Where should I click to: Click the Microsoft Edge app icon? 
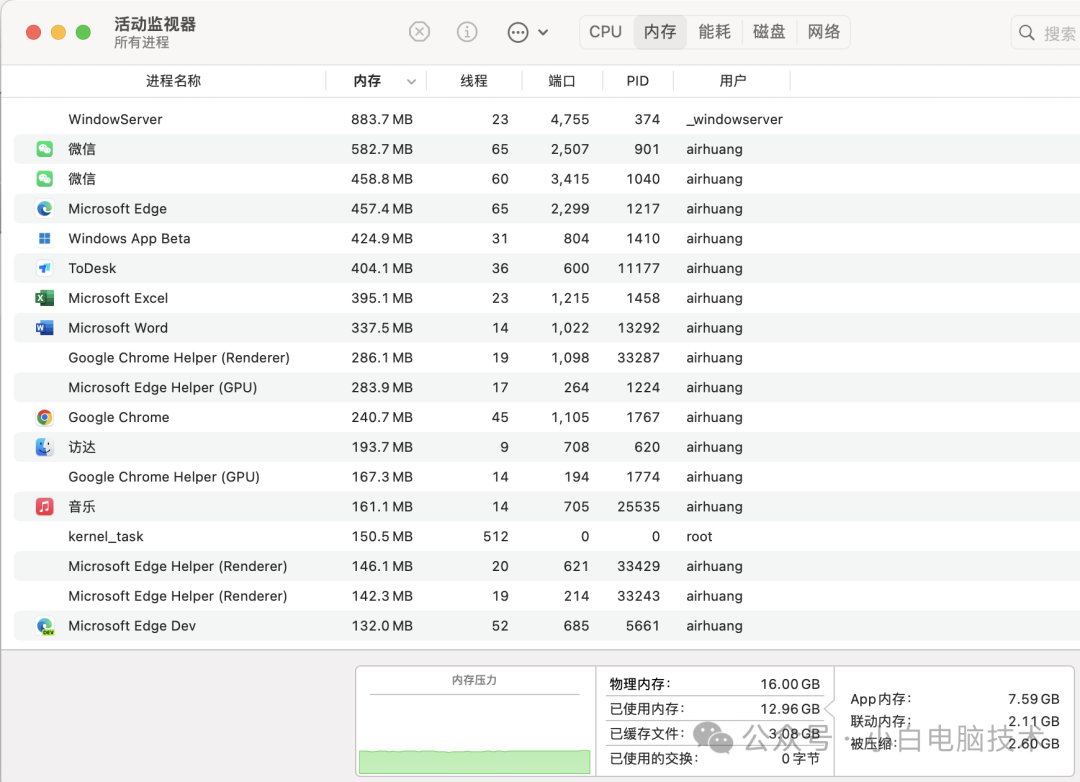click(45, 209)
